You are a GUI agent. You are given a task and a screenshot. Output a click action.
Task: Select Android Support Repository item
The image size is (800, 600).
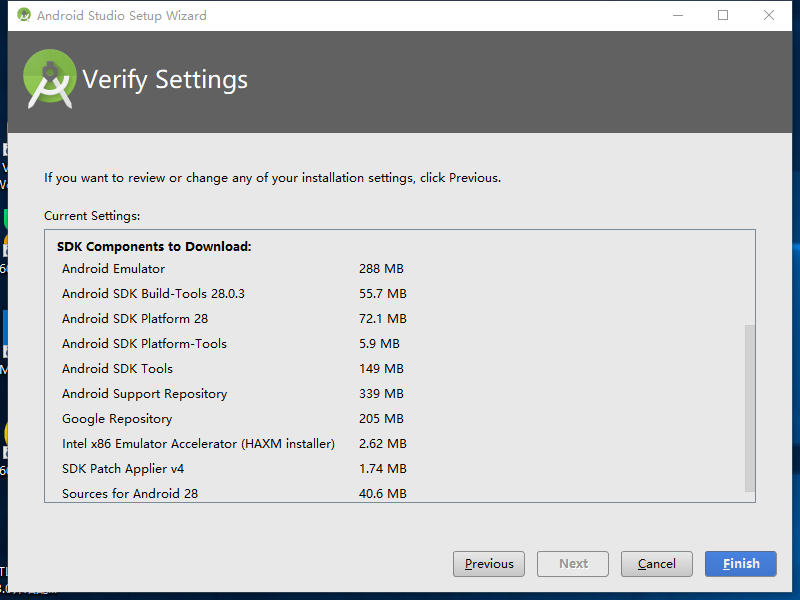point(144,394)
